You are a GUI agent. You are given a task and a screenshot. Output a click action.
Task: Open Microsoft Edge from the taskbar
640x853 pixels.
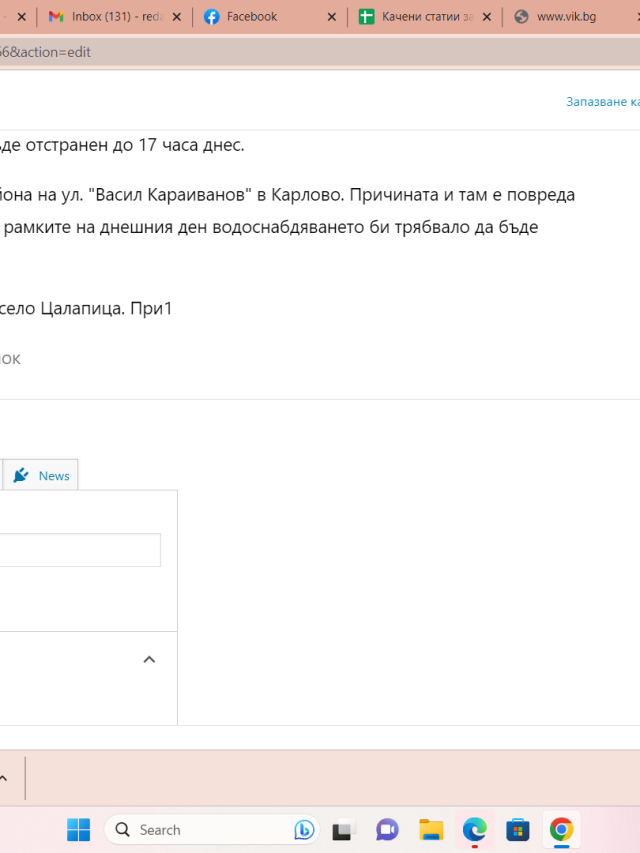click(x=475, y=830)
